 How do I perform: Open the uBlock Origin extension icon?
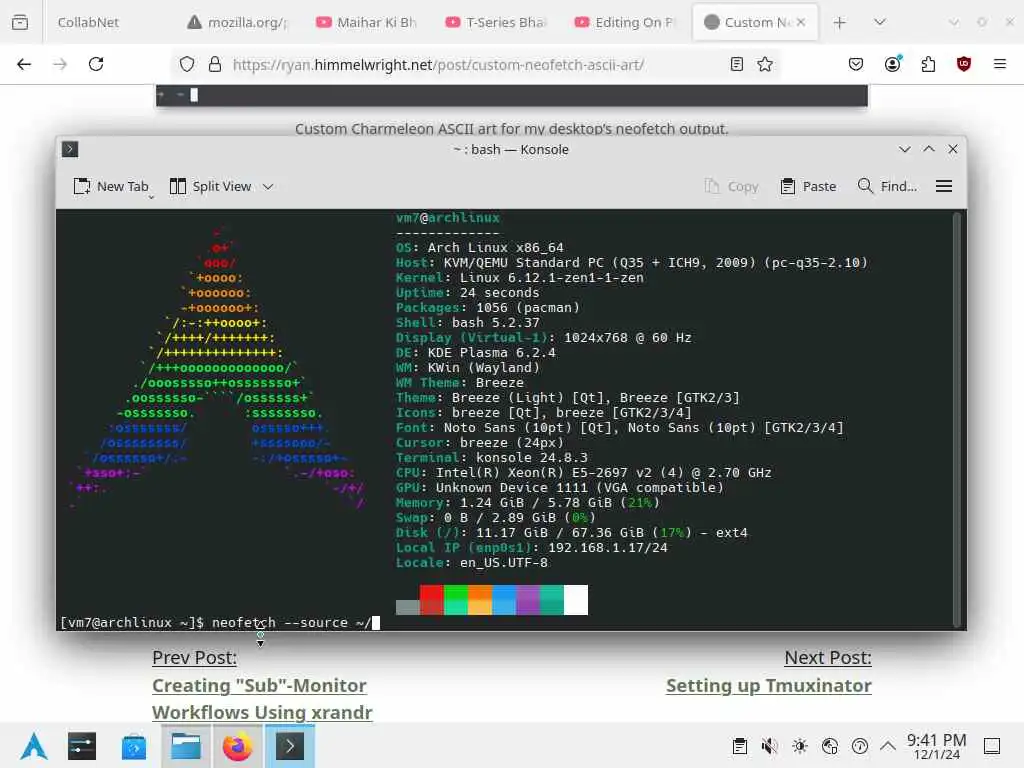tap(964, 64)
